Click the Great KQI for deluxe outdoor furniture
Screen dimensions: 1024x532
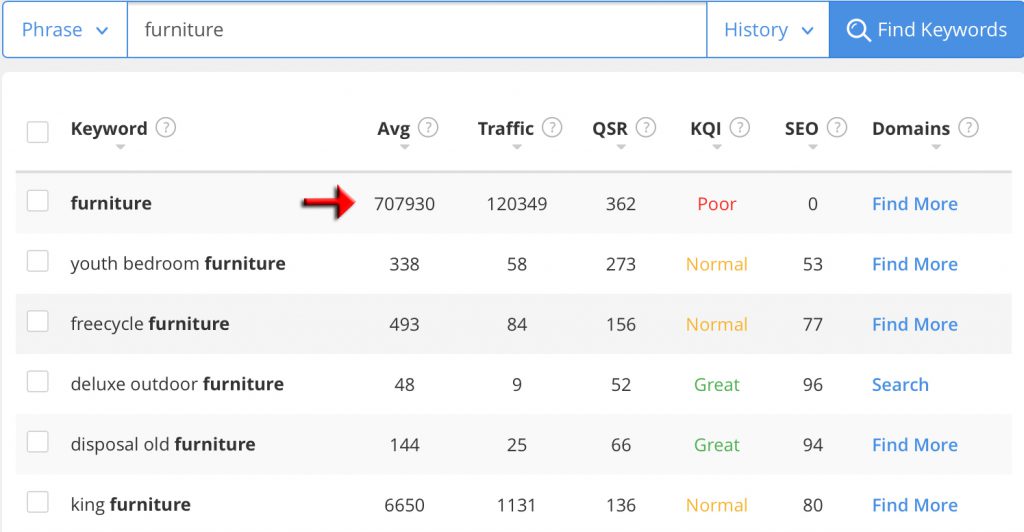pos(716,384)
